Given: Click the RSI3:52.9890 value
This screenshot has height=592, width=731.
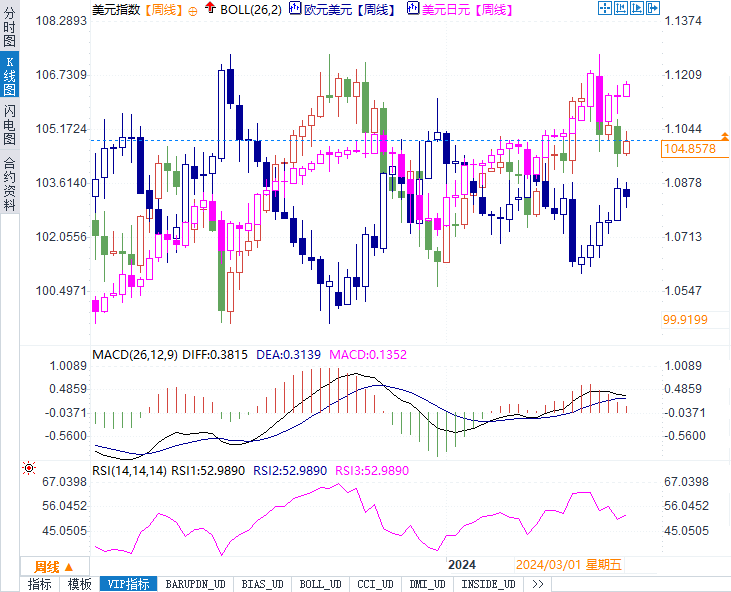Looking at the screenshot, I should point(372,471).
